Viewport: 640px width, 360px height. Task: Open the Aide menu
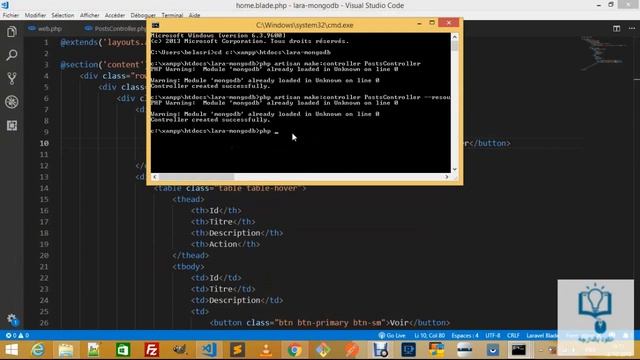194,15
